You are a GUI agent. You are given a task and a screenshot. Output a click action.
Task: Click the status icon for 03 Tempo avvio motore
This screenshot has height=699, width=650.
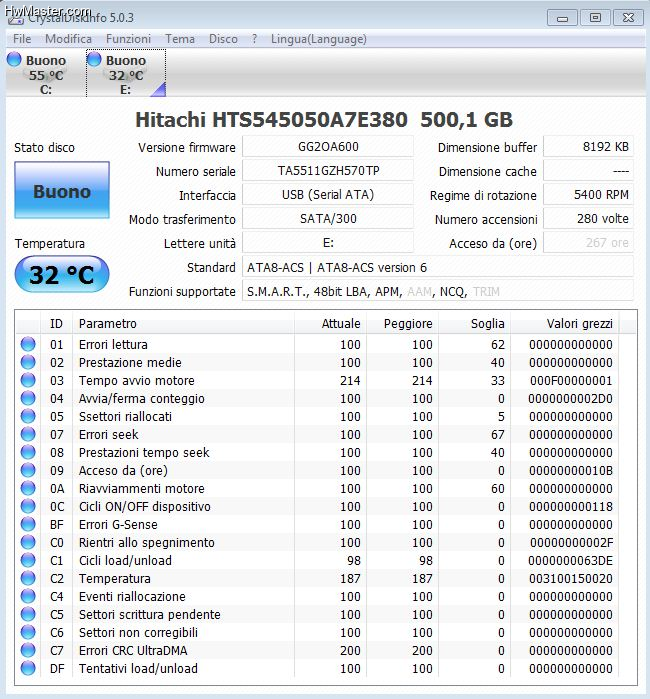click(28, 380)
